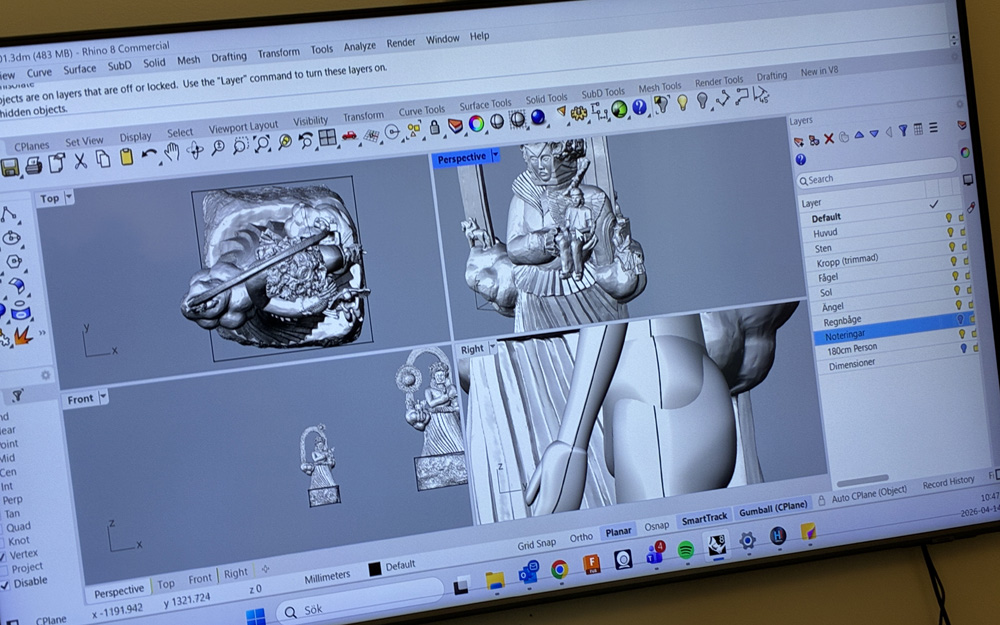1000x625 pixels.
Task: Toggle the Vertex osnap checkbox
Action: coord(3,557)
